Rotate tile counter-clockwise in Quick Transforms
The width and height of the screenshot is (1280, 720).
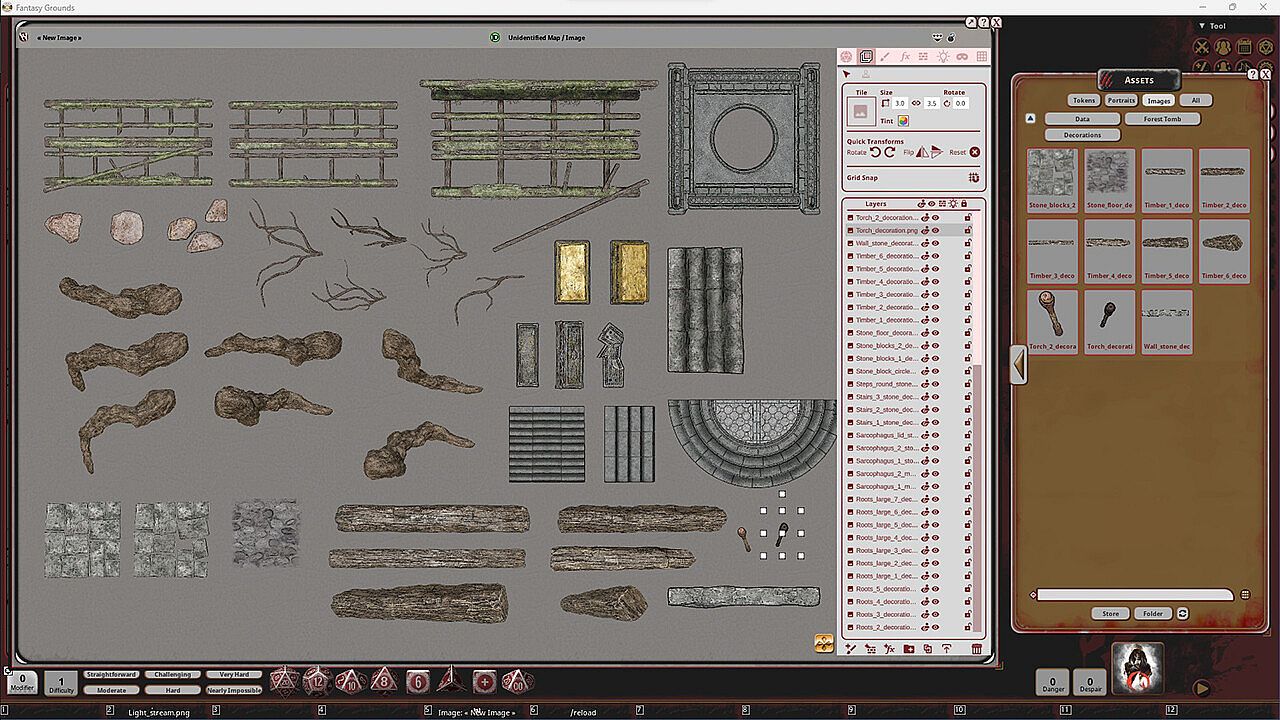[x=875, y=152]
